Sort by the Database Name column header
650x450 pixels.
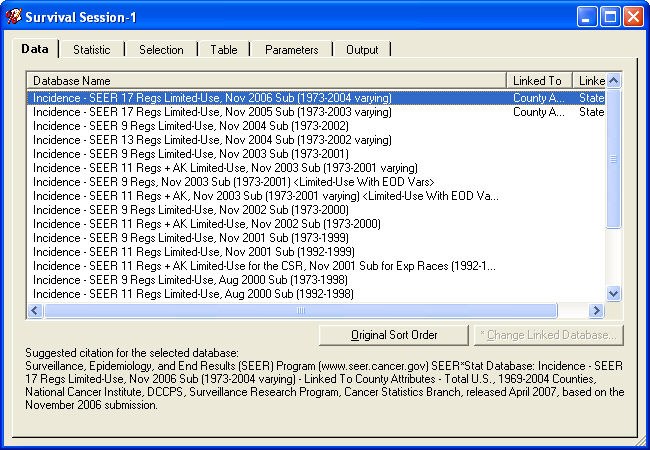point(266,80)
